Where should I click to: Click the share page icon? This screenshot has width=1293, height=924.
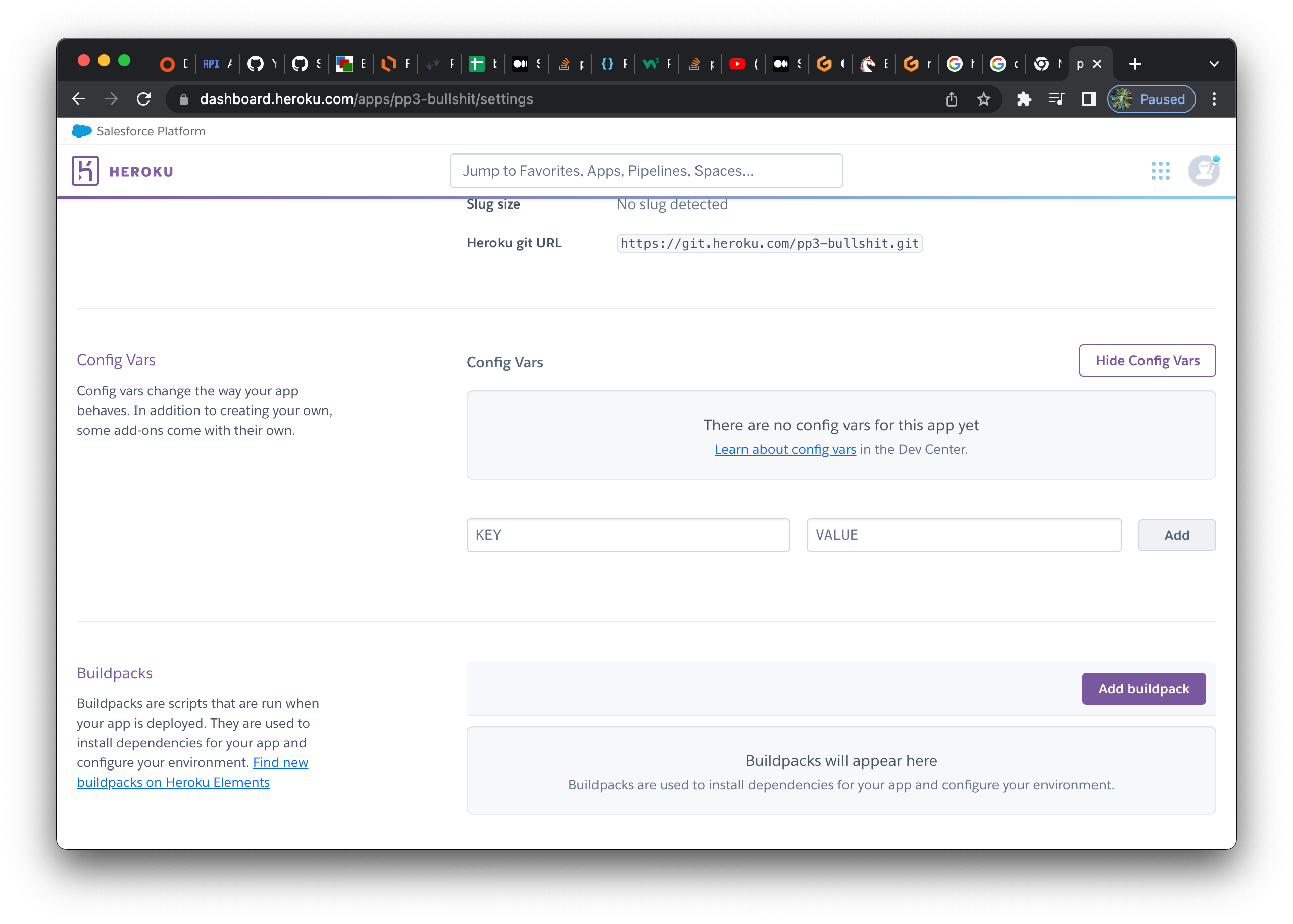[x=951, y=99]
